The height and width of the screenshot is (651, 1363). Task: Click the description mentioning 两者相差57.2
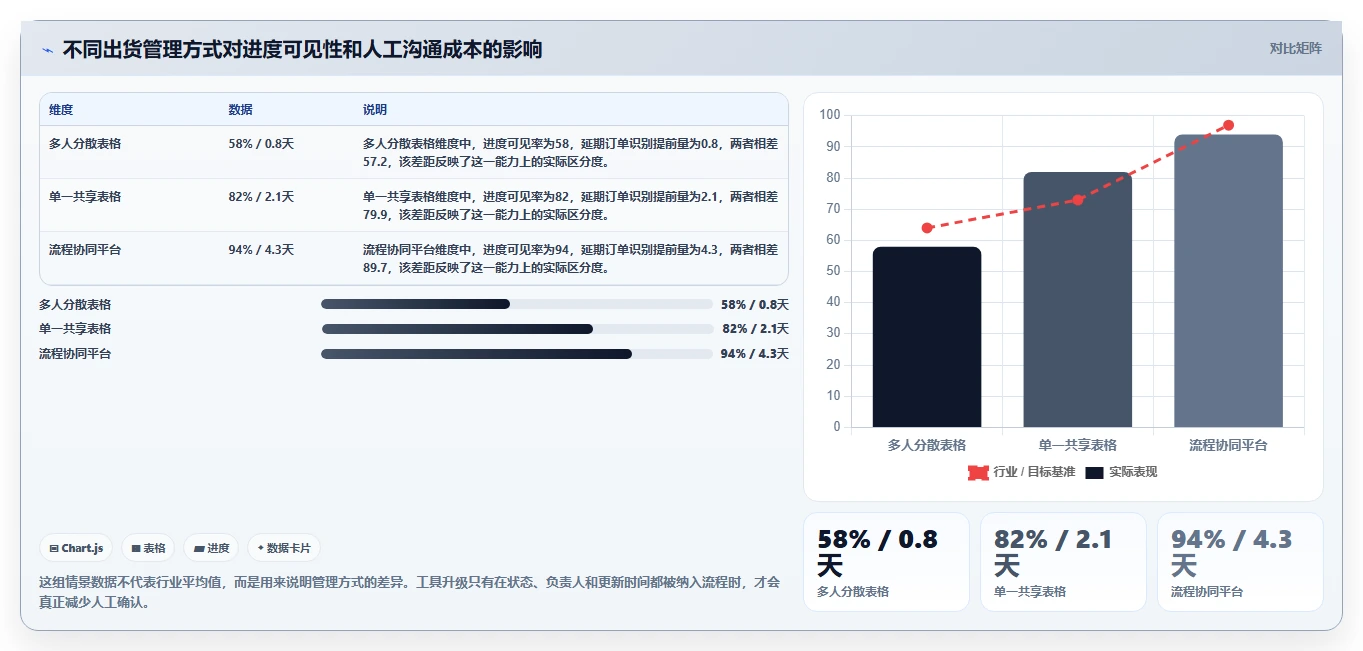(x=570, y=152)
